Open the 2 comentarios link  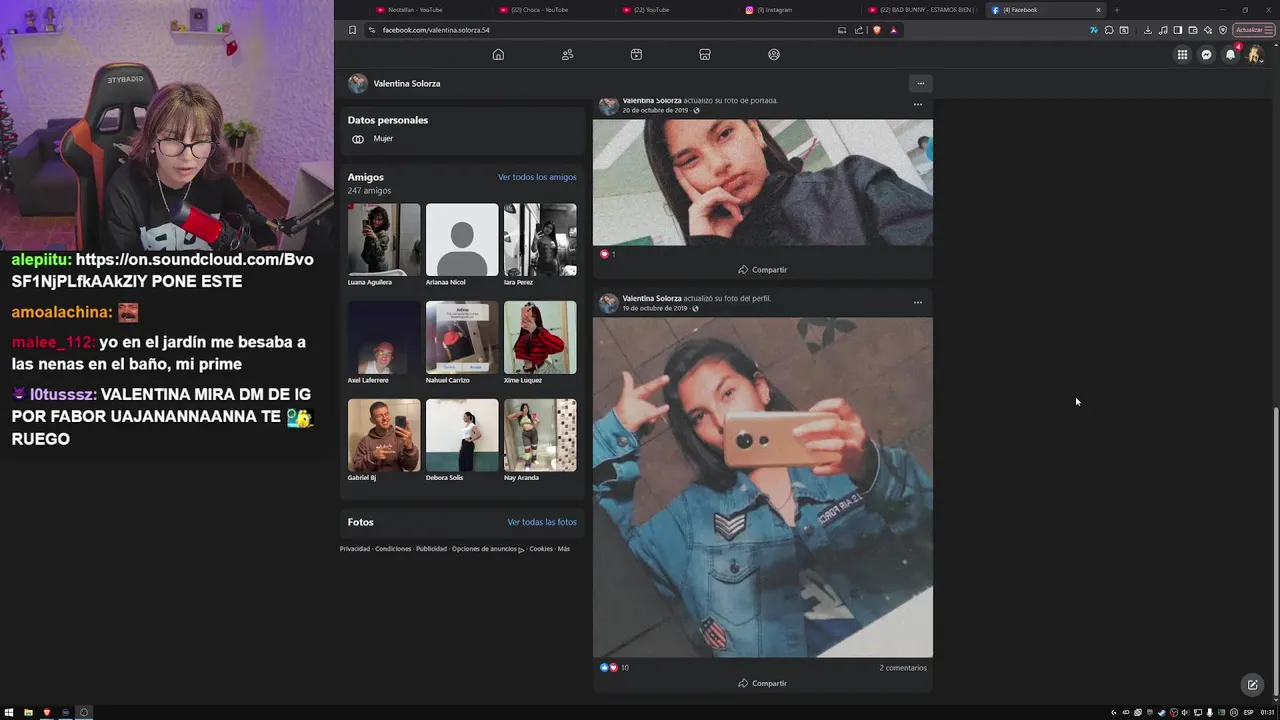(903, 667)
